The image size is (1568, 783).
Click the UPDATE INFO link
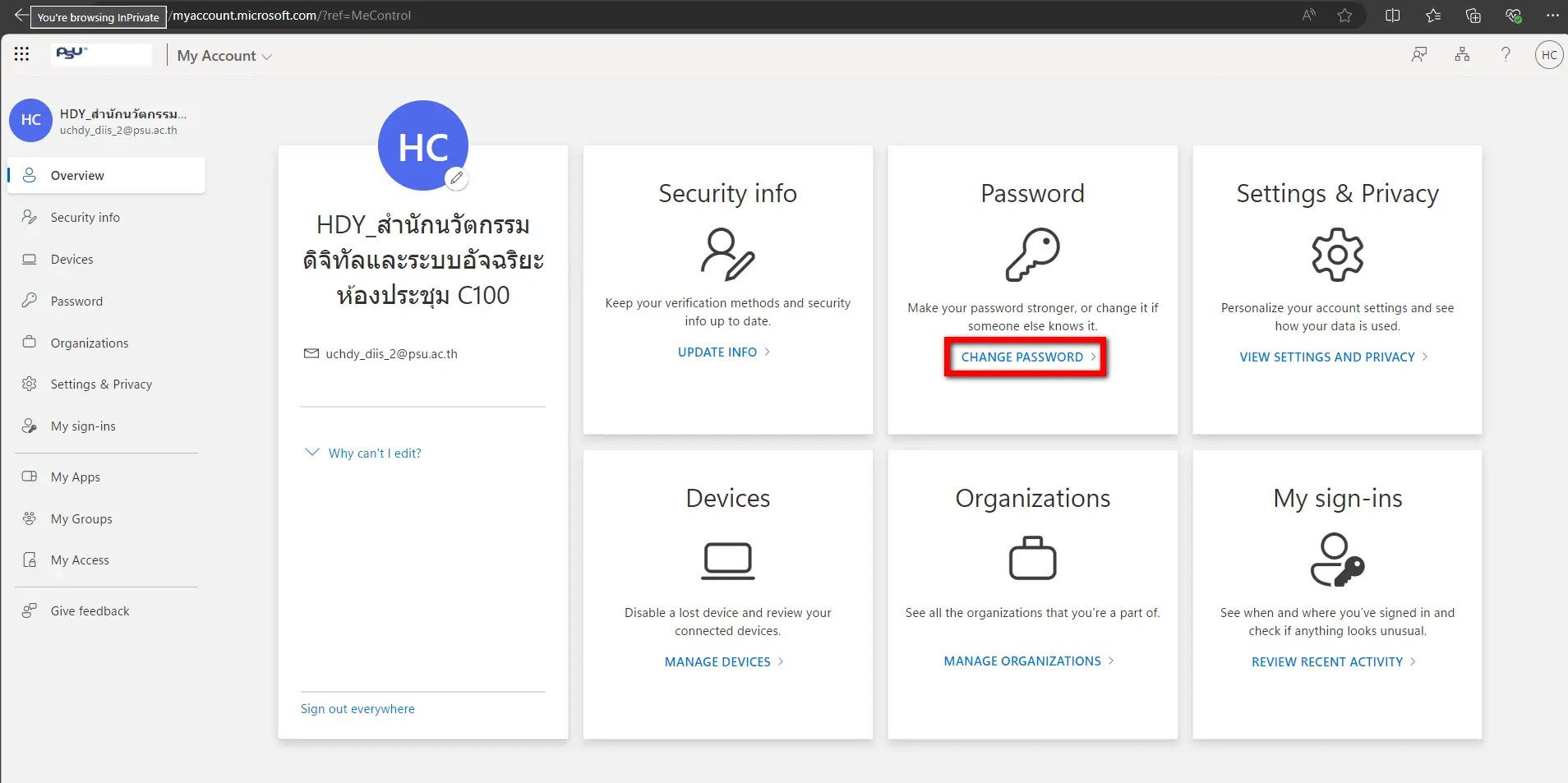[x=724, y=352]
